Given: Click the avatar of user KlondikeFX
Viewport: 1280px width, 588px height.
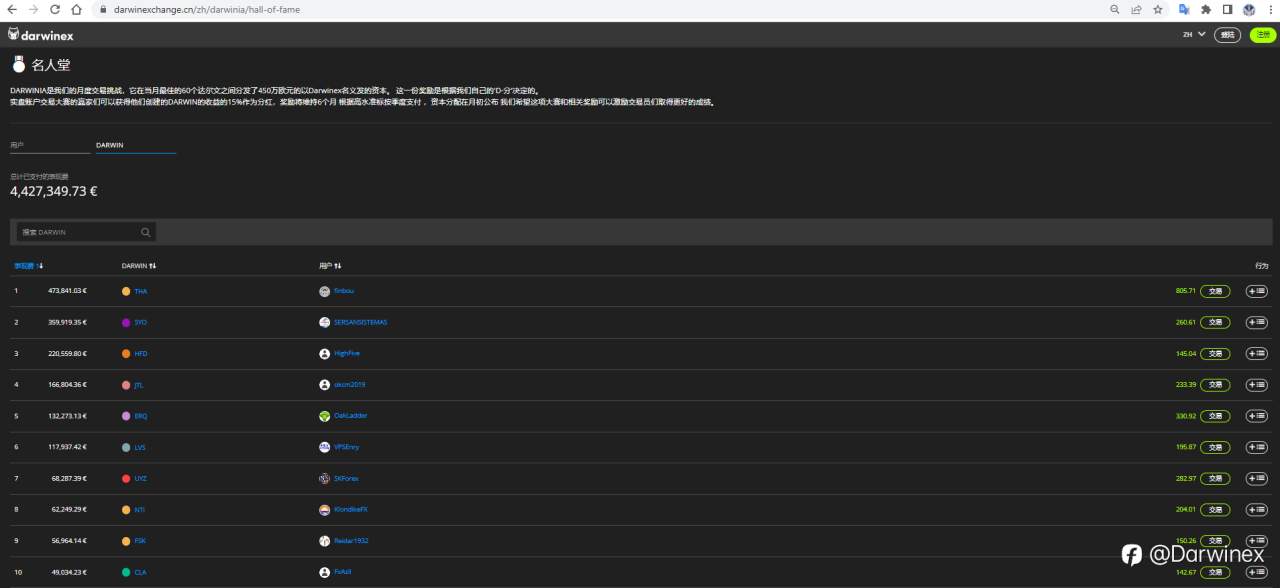Looking at the screenshot, I should [324, 510].
